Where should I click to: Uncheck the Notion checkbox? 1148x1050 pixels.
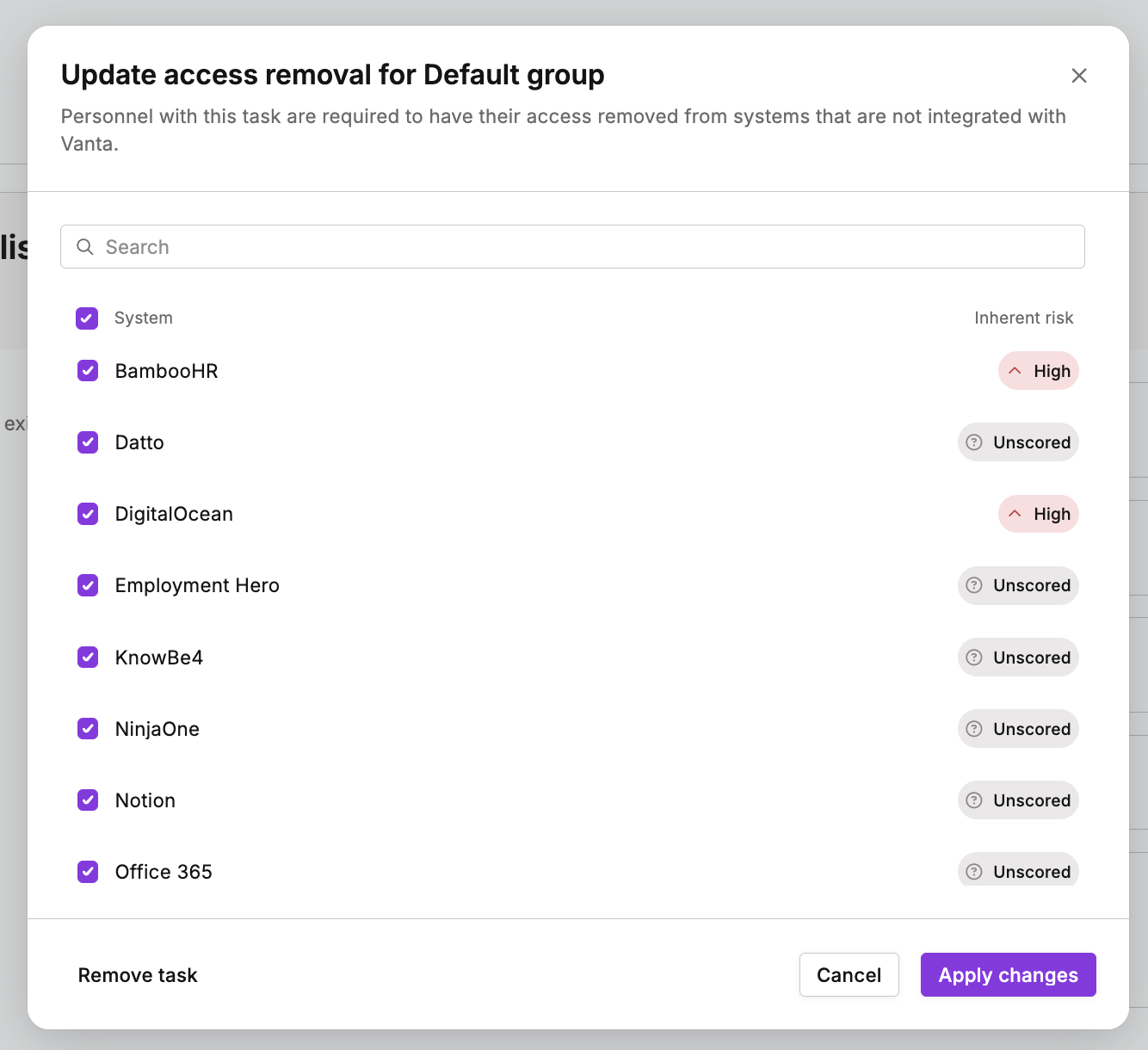click(88, 800)
